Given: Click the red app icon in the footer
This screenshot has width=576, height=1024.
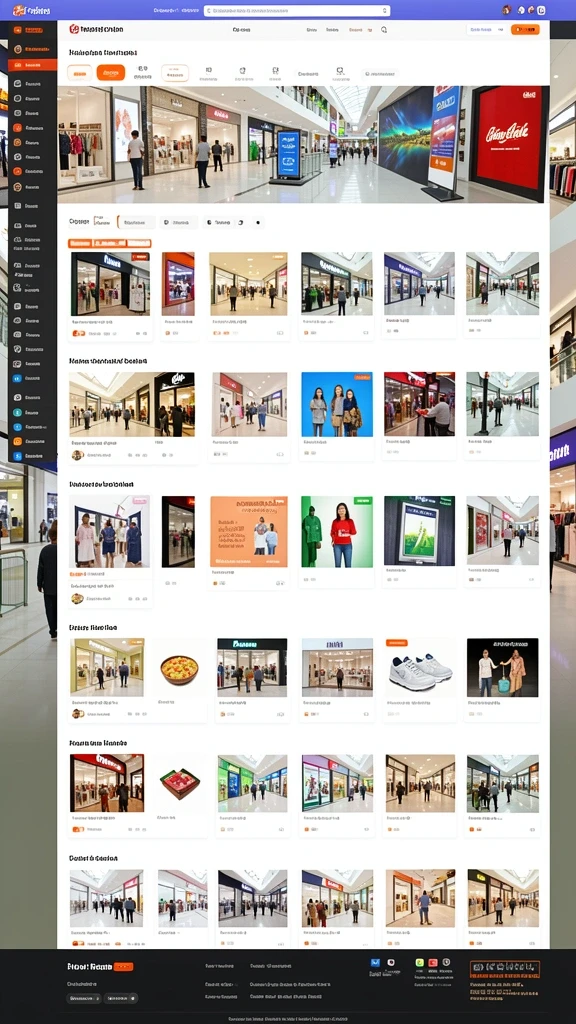Looking at the screenshot, I should pyautogui.click(x=433, y=962).
